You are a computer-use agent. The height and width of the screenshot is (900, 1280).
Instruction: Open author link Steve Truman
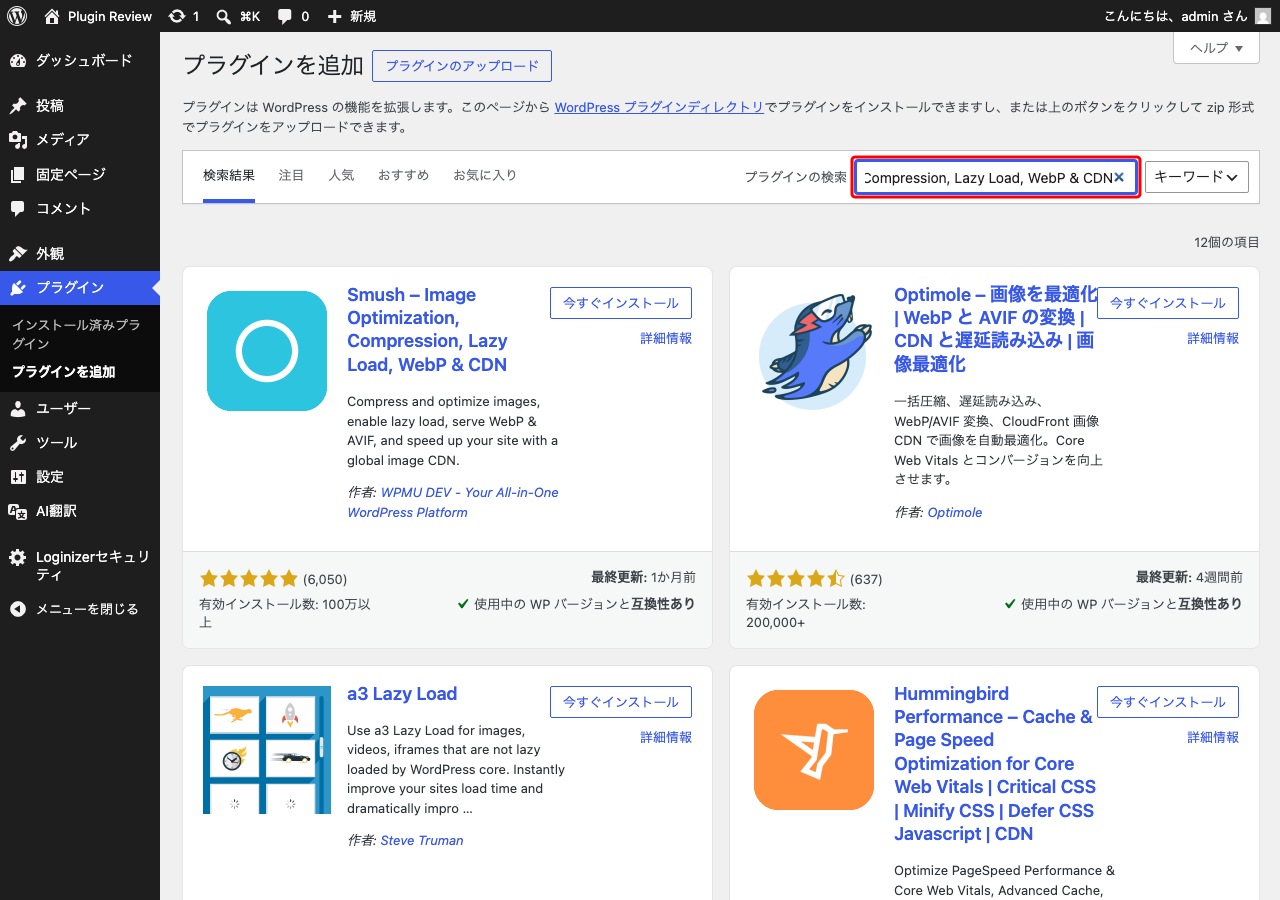[422, 841]
